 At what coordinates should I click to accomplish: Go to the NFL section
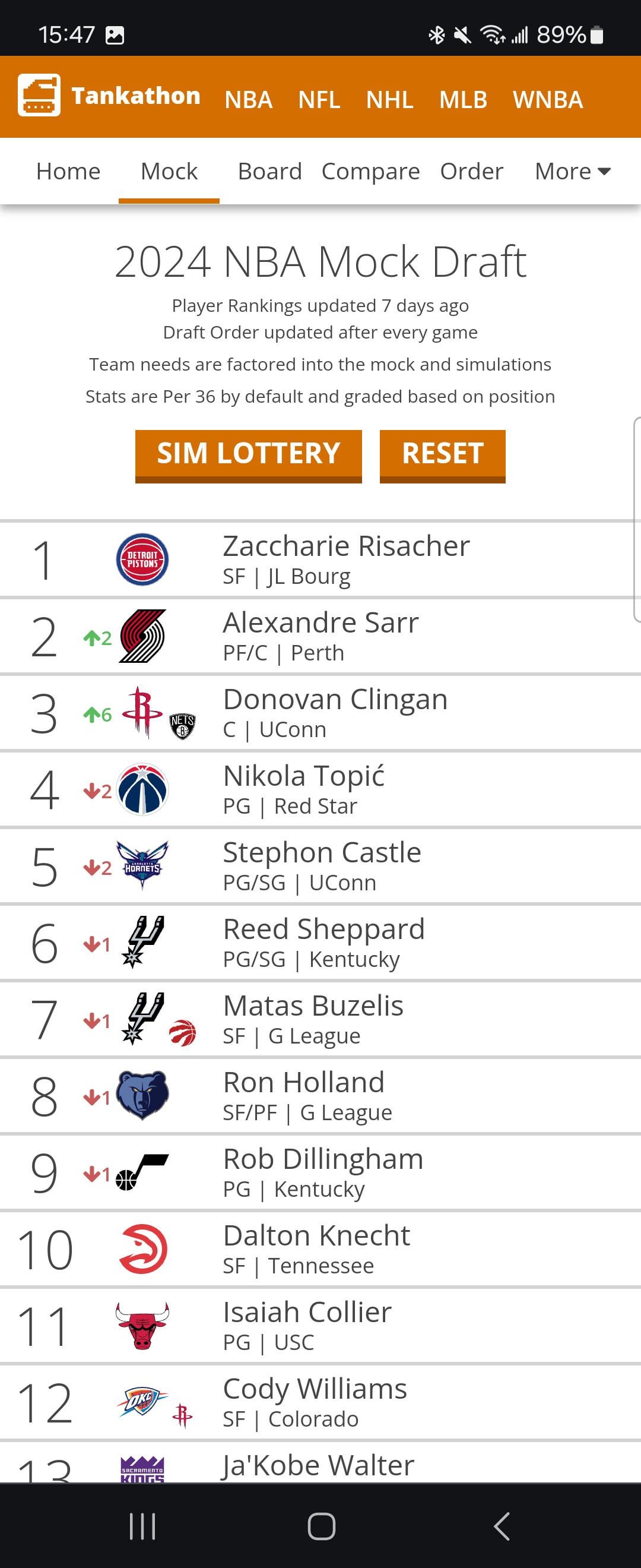coord(319,100)
